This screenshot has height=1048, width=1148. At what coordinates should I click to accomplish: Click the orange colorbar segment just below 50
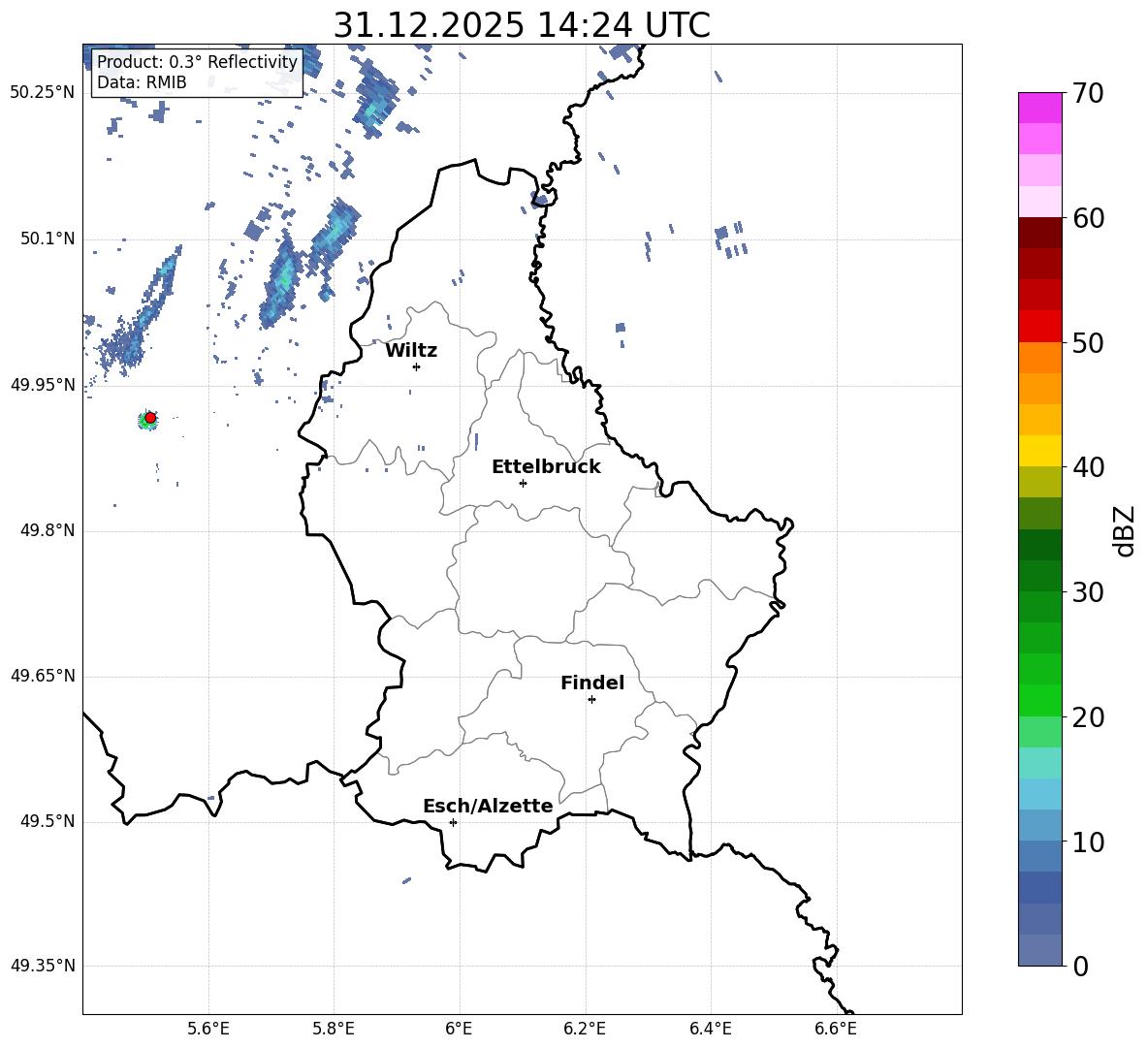(x=1039, y=357)
